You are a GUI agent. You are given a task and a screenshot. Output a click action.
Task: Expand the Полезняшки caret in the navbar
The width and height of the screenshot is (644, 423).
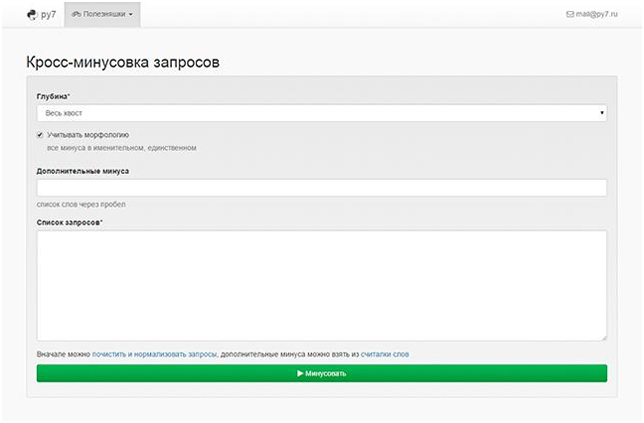click(x=131, y=15)
